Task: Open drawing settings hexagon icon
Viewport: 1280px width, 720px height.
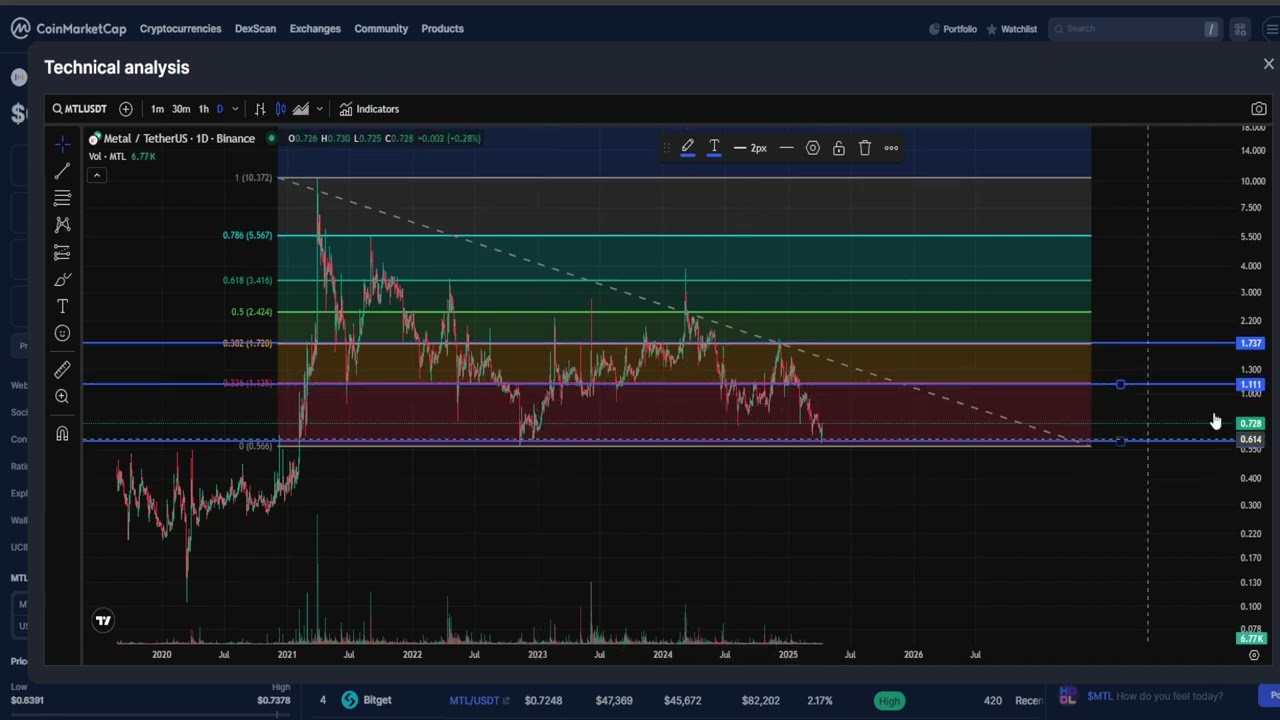Action: (813, 148)
